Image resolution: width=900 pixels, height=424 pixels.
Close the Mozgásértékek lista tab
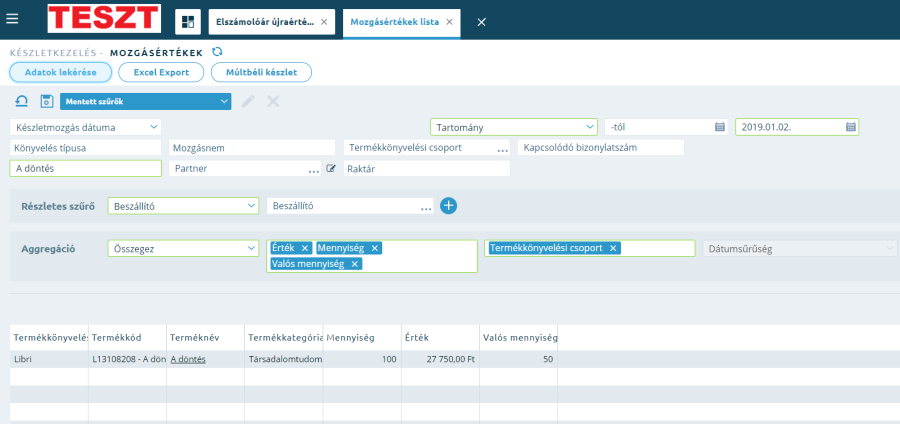click(449, 22)
